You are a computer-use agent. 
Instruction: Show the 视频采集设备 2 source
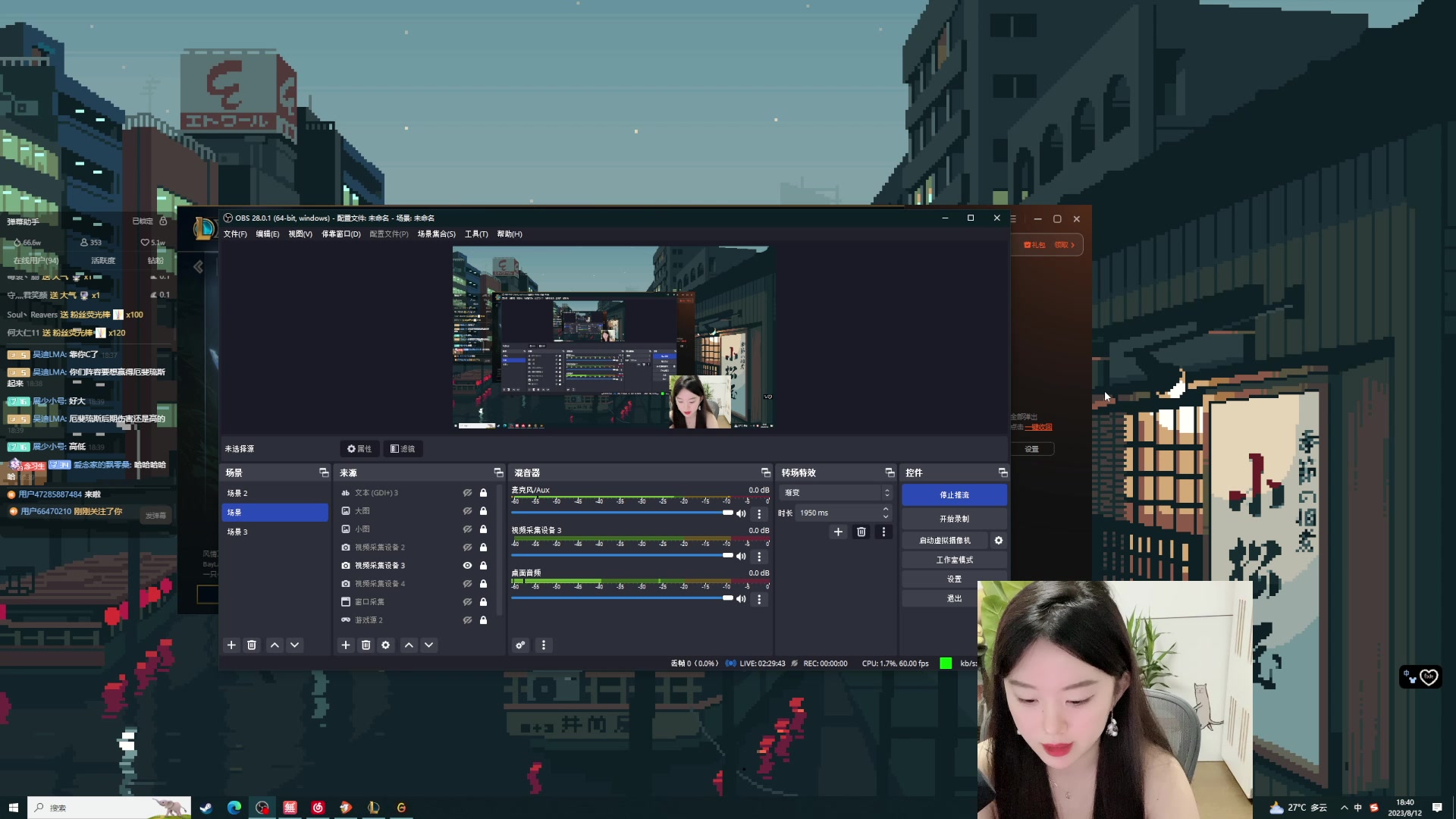(467, 548)
